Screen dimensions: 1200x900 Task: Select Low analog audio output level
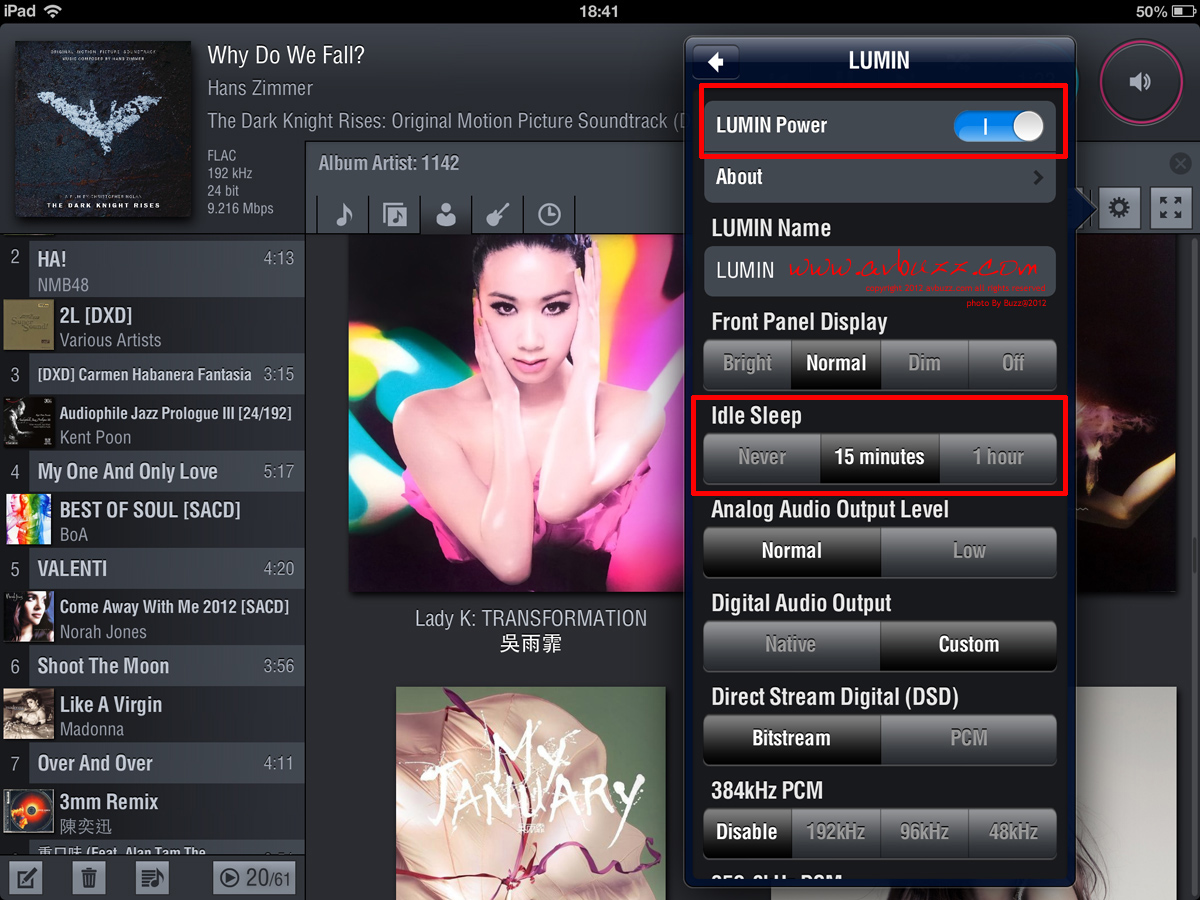point(968,551)
